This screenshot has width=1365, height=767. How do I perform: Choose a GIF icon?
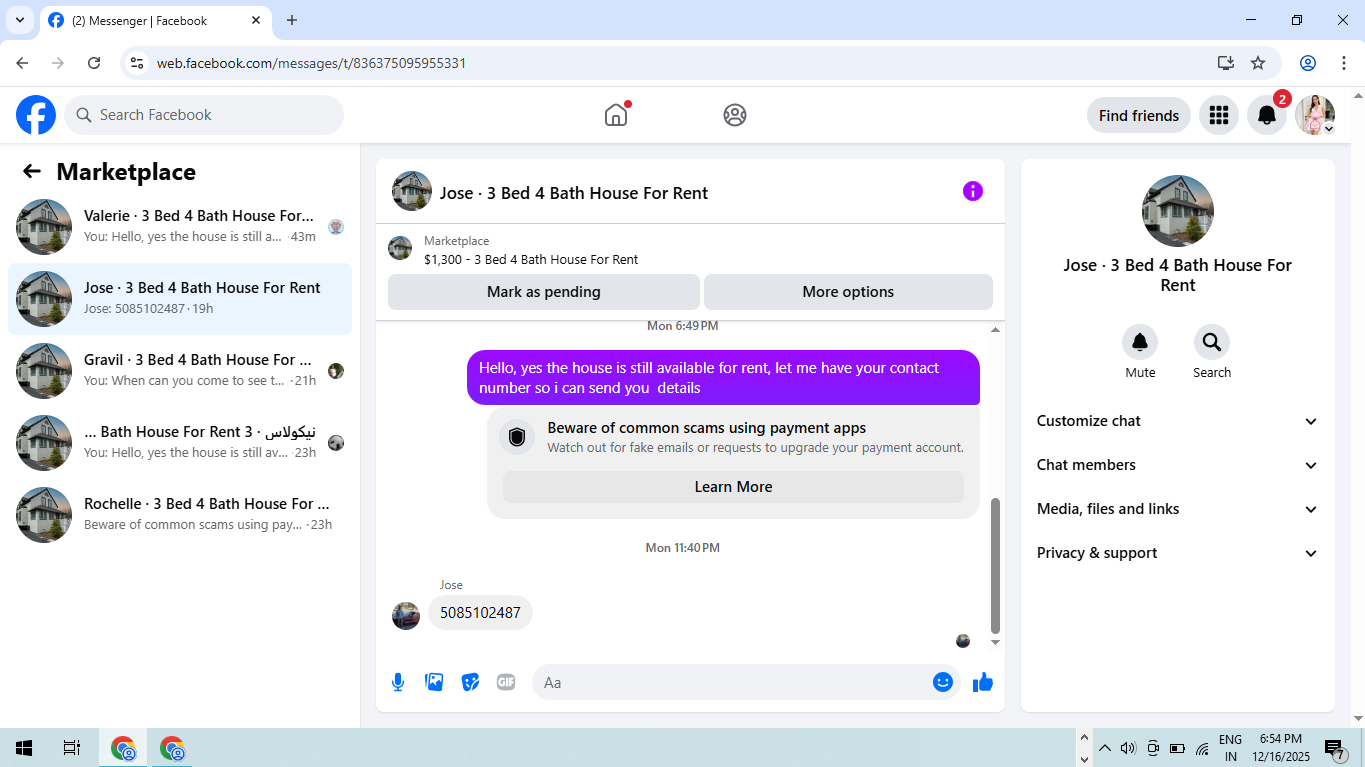coord(506,682)
